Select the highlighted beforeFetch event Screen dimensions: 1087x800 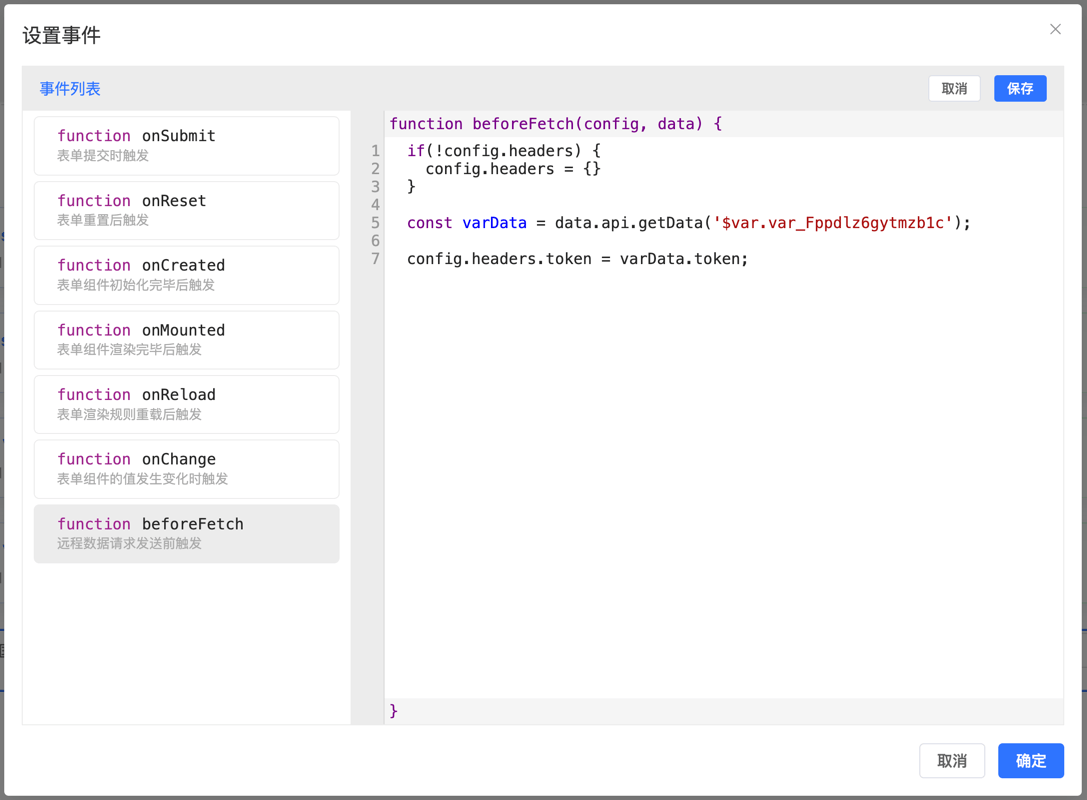[x=186, y=534]
